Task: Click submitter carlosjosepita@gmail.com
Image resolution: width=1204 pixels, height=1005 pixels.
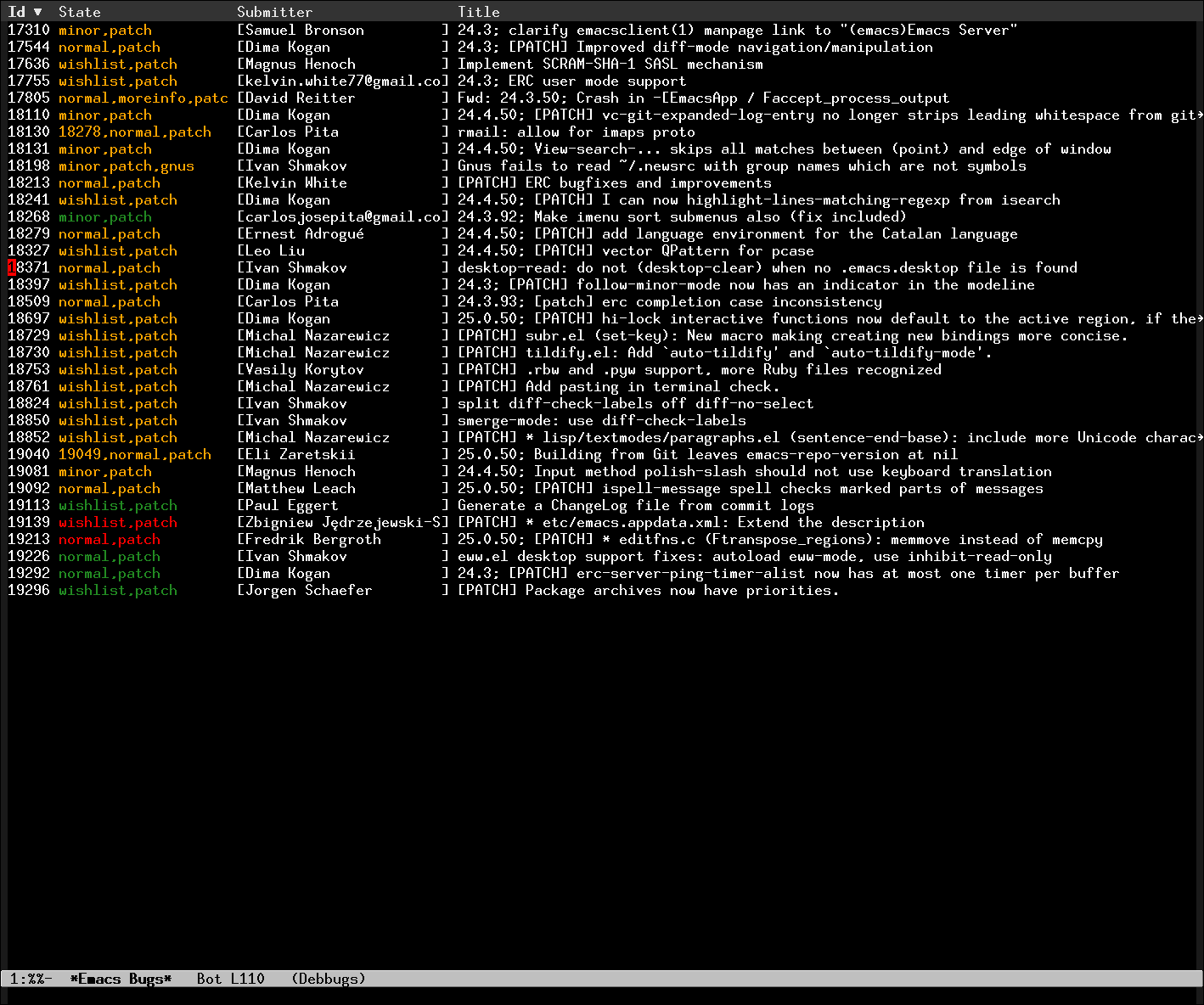Action: [343, 216]
